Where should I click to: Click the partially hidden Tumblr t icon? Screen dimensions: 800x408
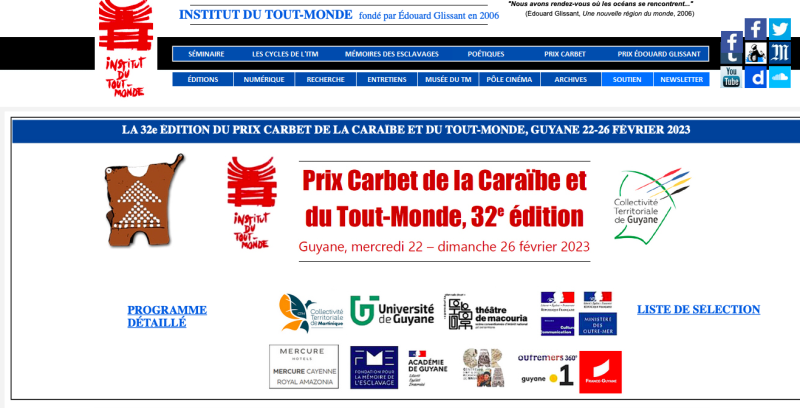(x=732, y=59)
